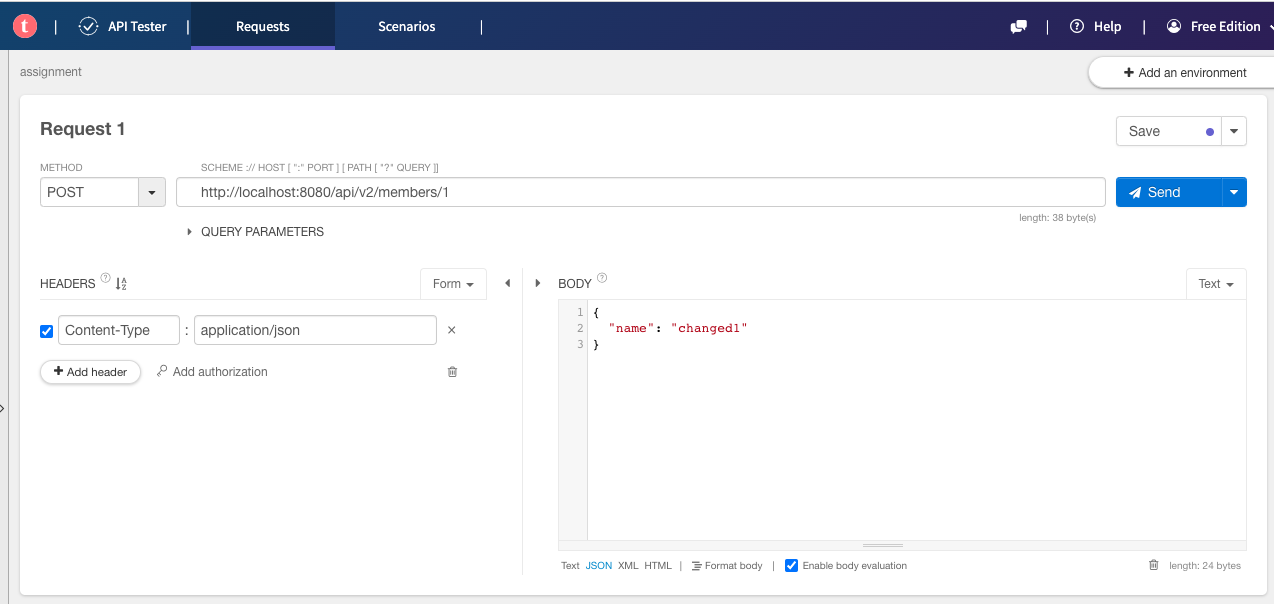1274x604 pixels.
Task: Open the chat feedback icon
Action: click(x=1018, y=27)
